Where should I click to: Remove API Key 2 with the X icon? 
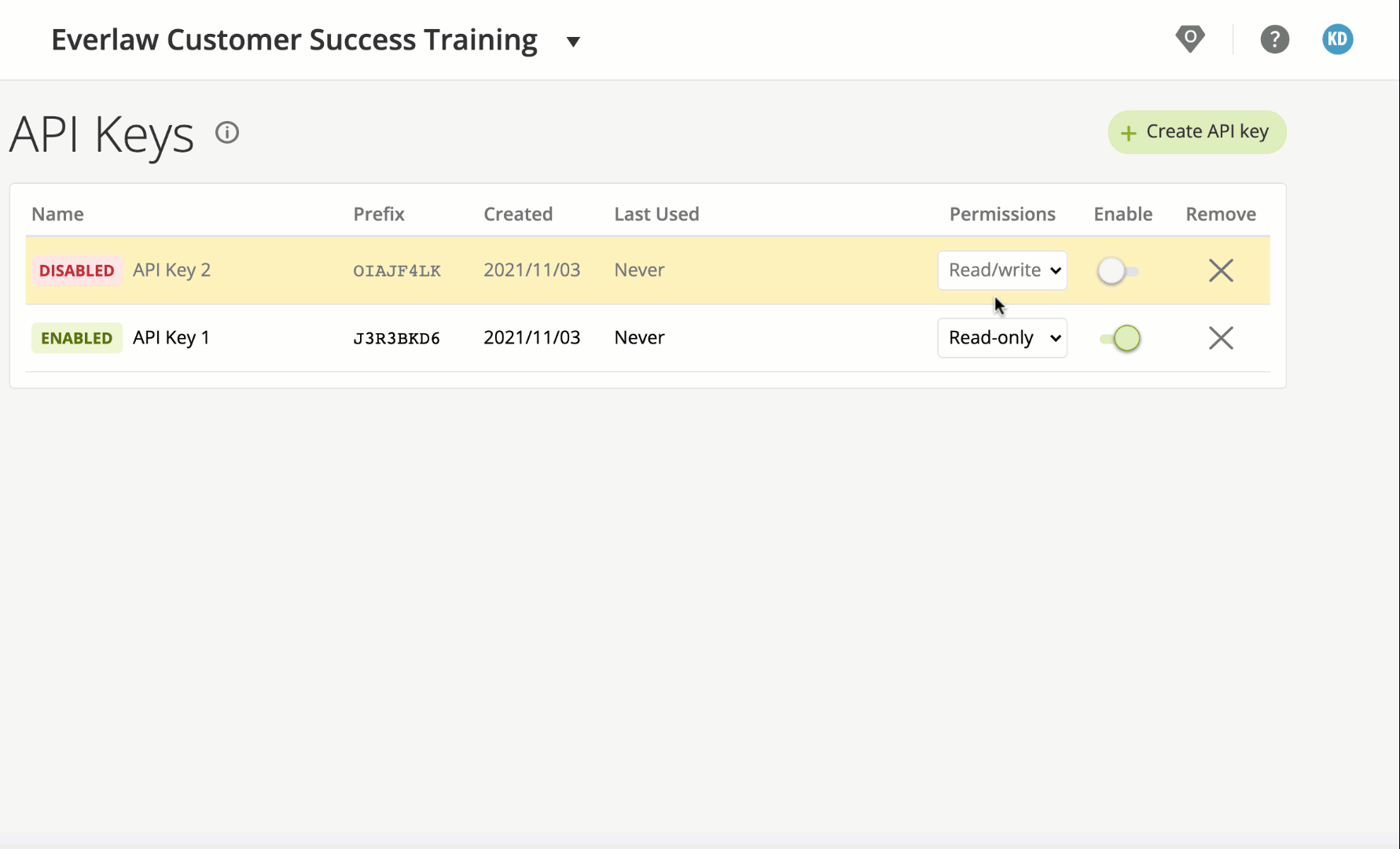click(x=1221, y=270)
